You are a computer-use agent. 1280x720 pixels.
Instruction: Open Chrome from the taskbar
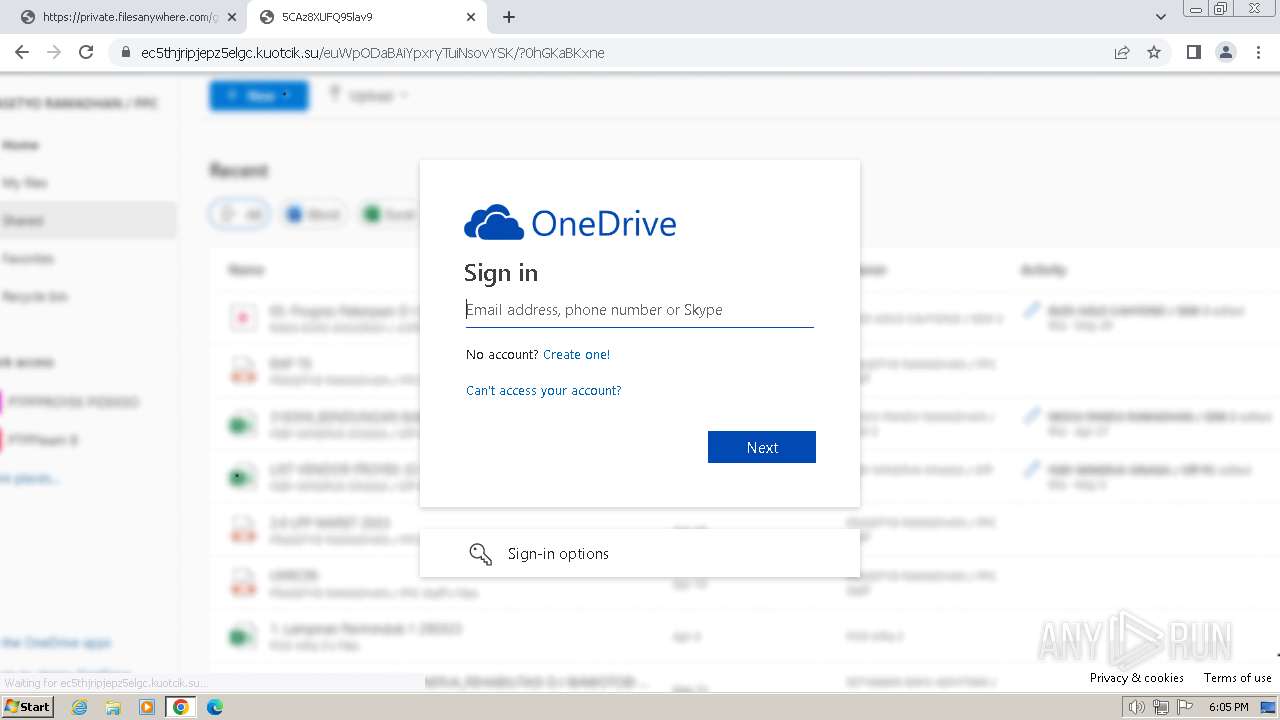(181, 707)
